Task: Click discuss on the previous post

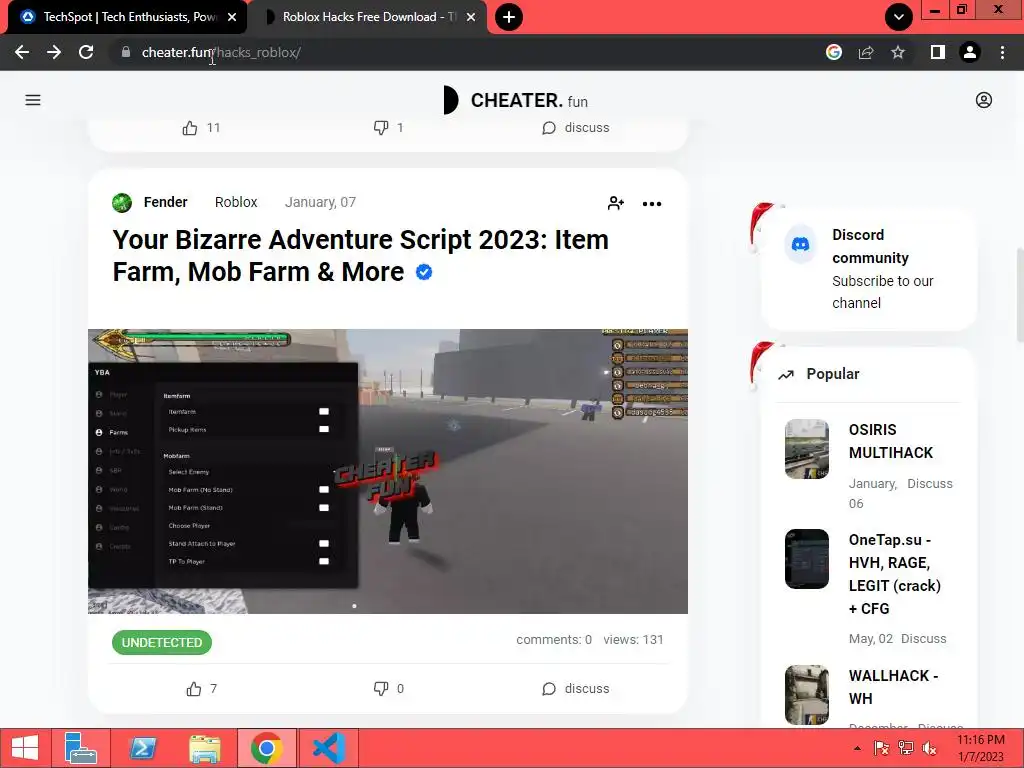Action: click(x=575, y=128)
